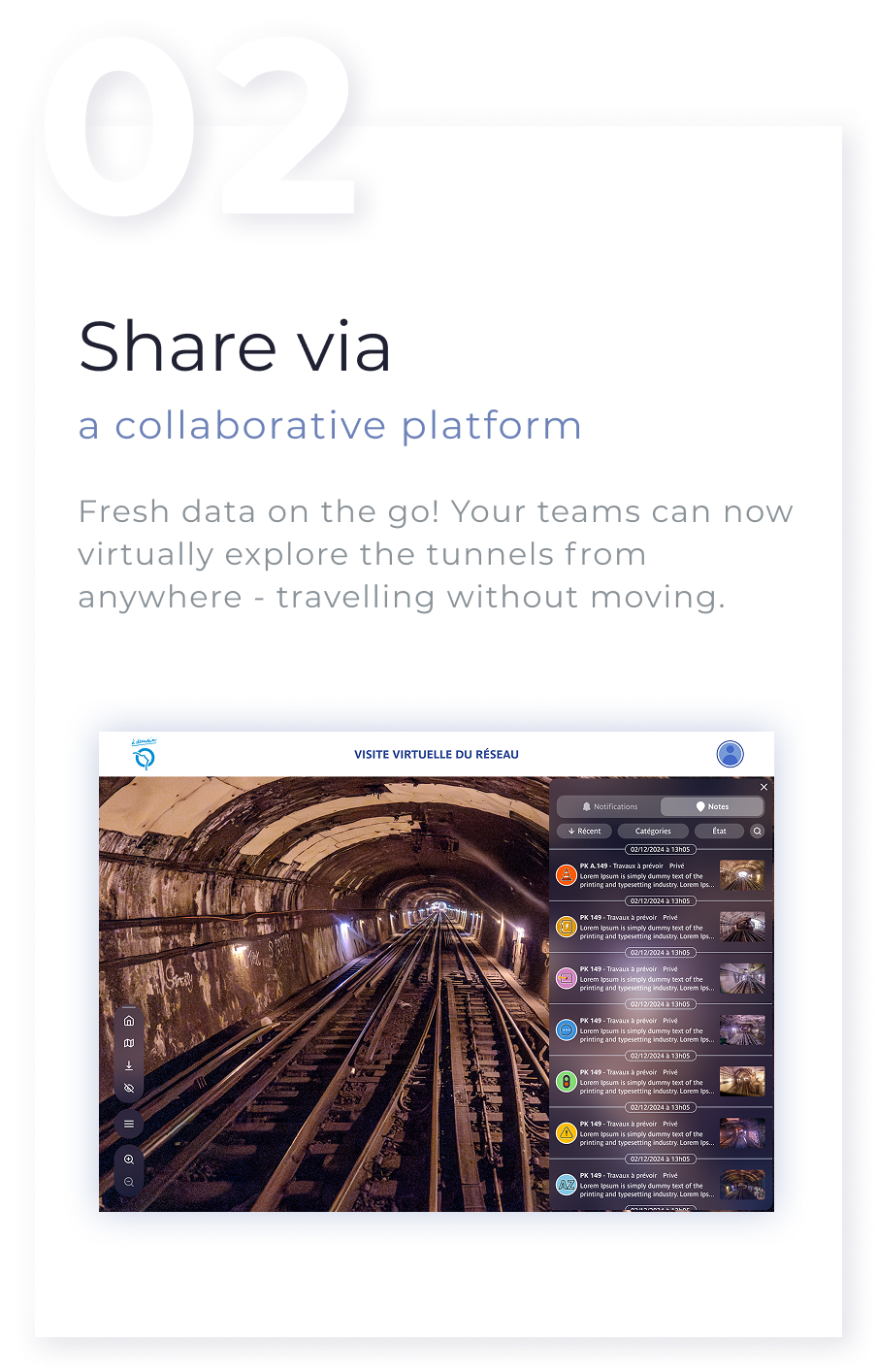Expand the État filter
The width and height of the screenshot is (877, 1372).
[719, 831]
